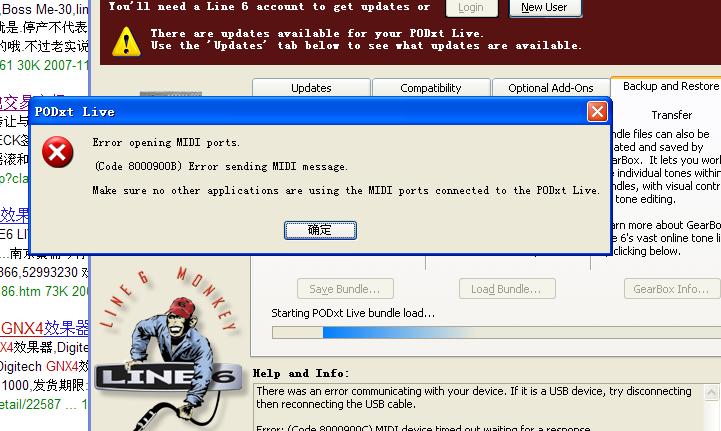This screenshot has width=721, height=431.
Task: Click the PODxt Live dialog title bar
Action: point(308,112)
